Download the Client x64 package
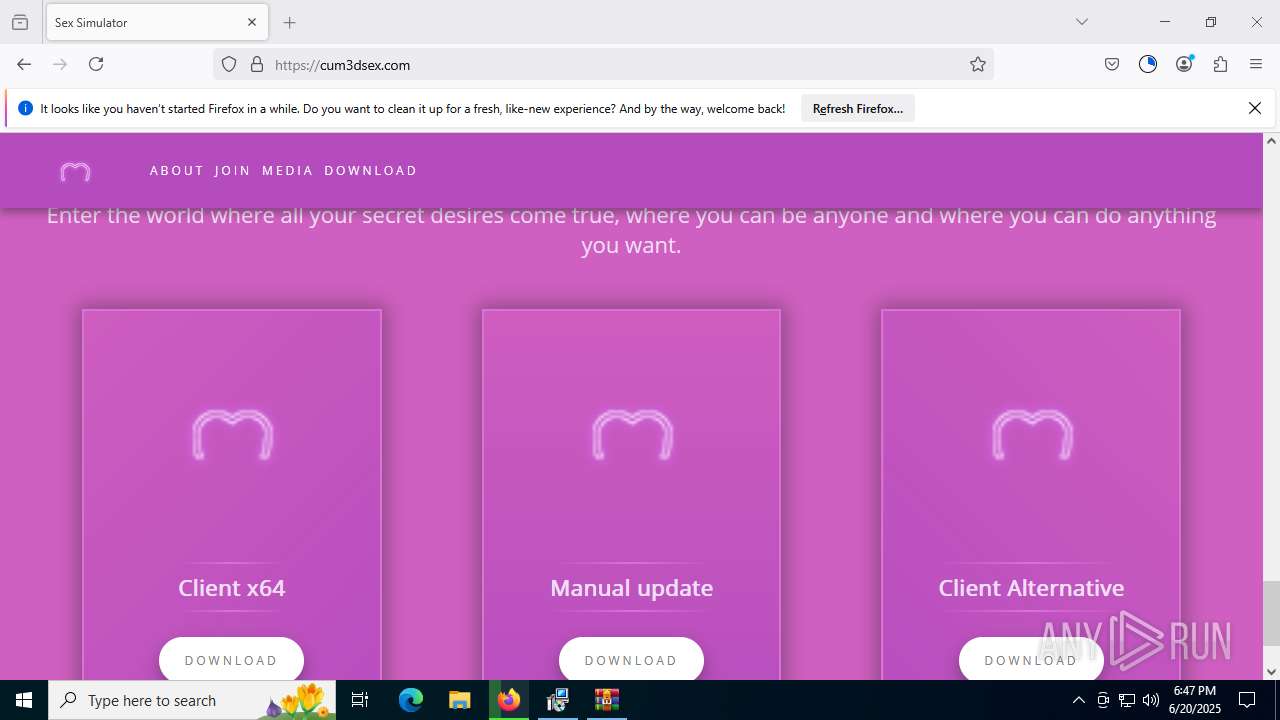1280x720 pixels. point(231,660)
